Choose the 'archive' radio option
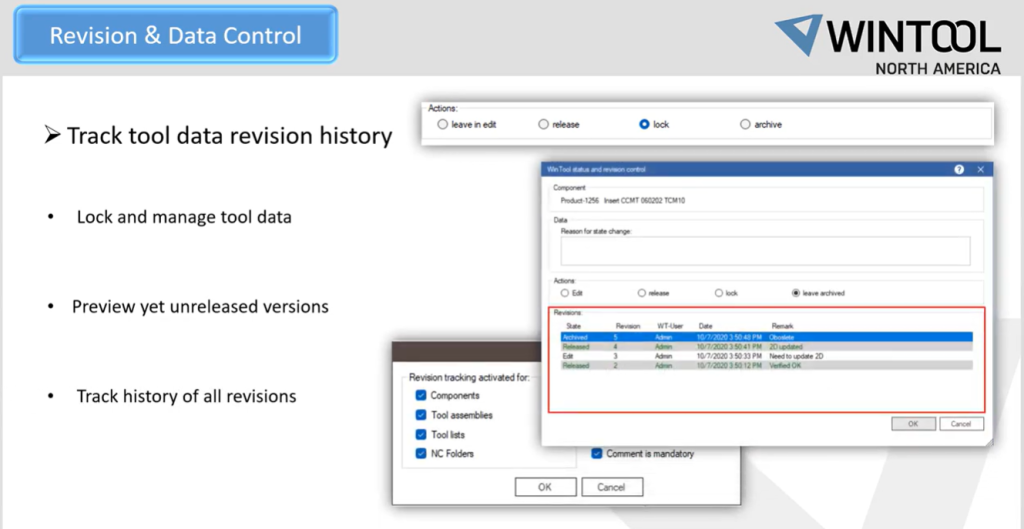The height and width of the screenshot is (529, 1024). 745,125
